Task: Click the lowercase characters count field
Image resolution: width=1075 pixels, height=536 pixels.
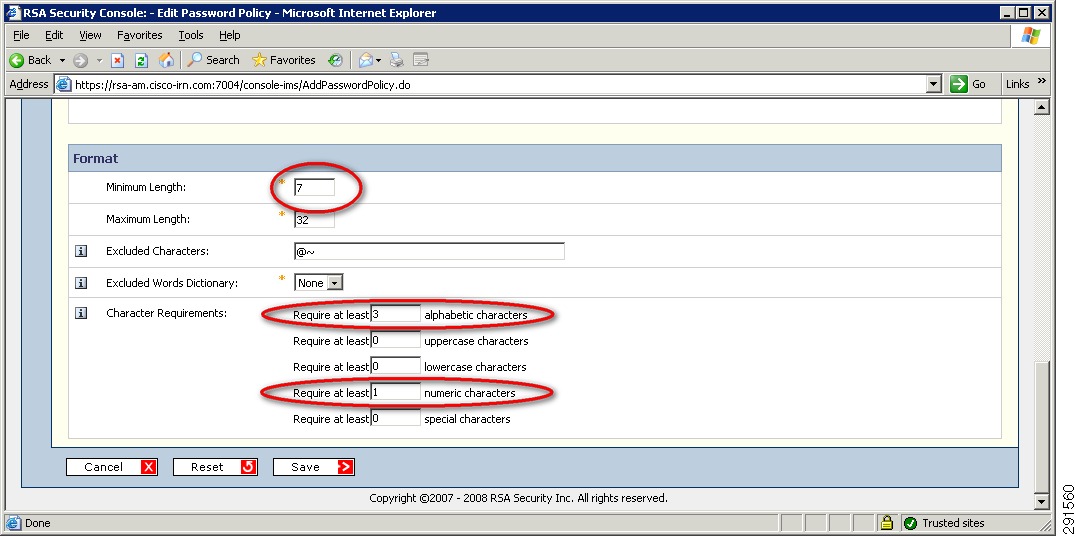Action: pyautogui.click(x=396, y=367)
